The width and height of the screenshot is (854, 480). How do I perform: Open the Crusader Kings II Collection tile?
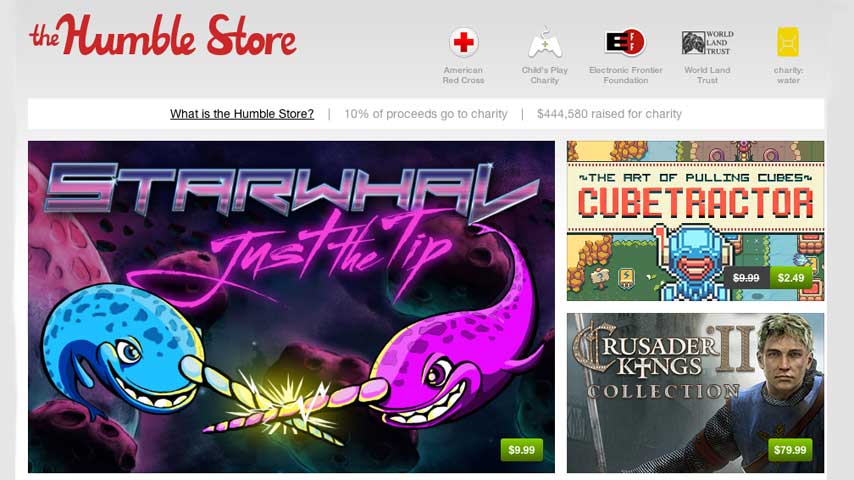696,393
